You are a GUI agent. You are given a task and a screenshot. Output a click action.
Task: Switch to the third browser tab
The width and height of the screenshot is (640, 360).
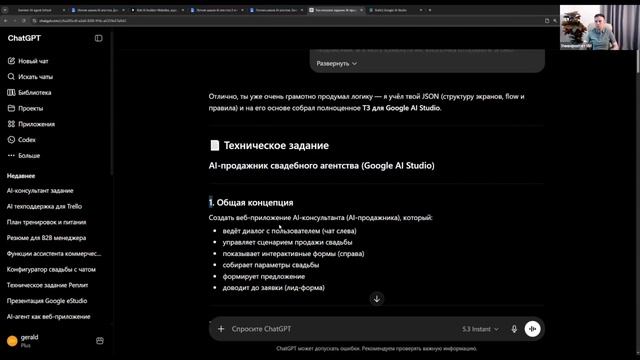click(157, 10)
